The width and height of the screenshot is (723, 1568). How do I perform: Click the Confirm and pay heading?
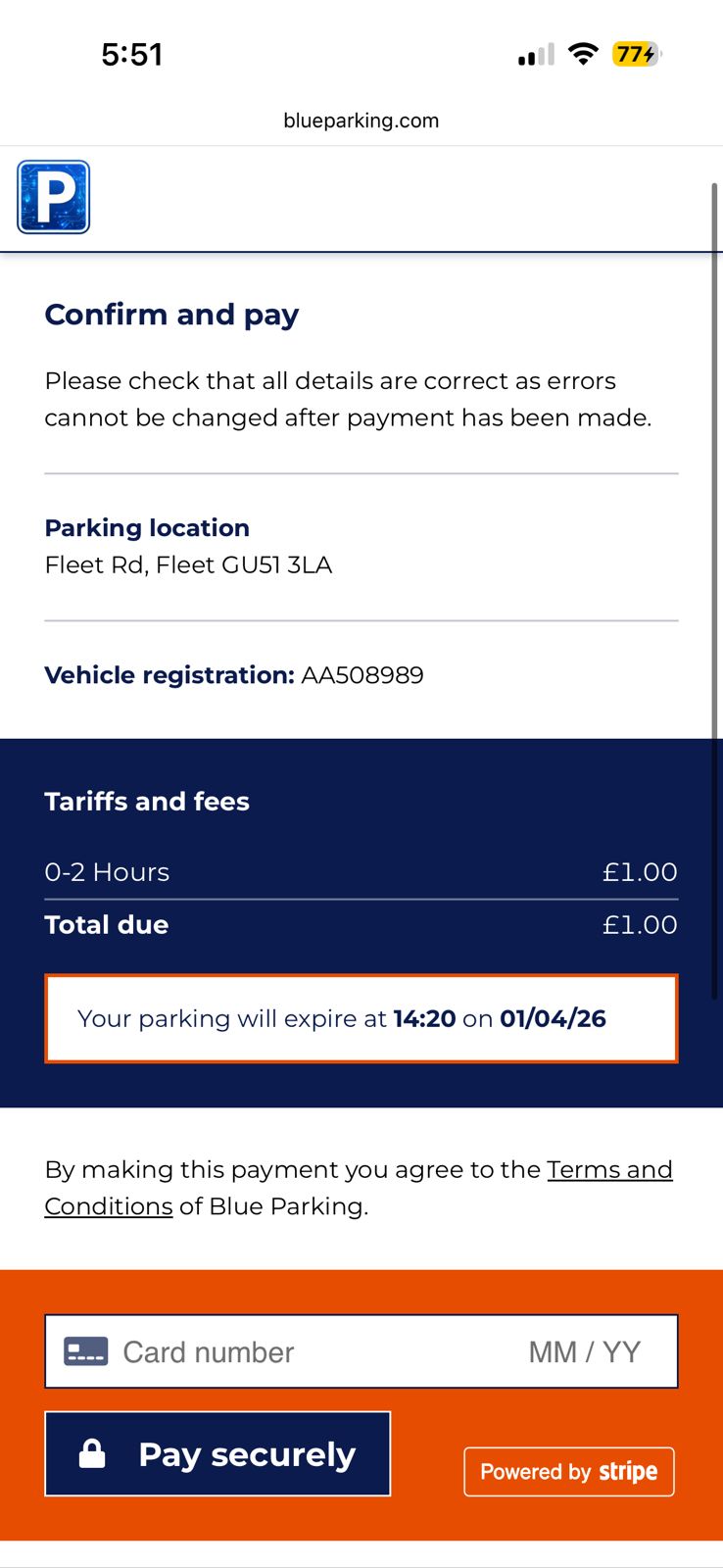click(171, 315)
